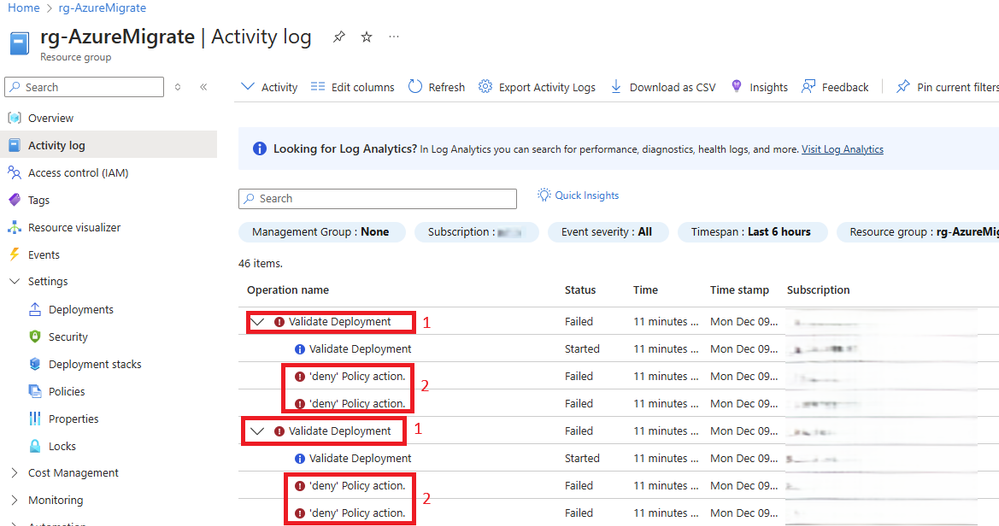Open the first Started Validate Deployment entry
The height and width of the screenshot is (526, 999).
pos(360,349)
